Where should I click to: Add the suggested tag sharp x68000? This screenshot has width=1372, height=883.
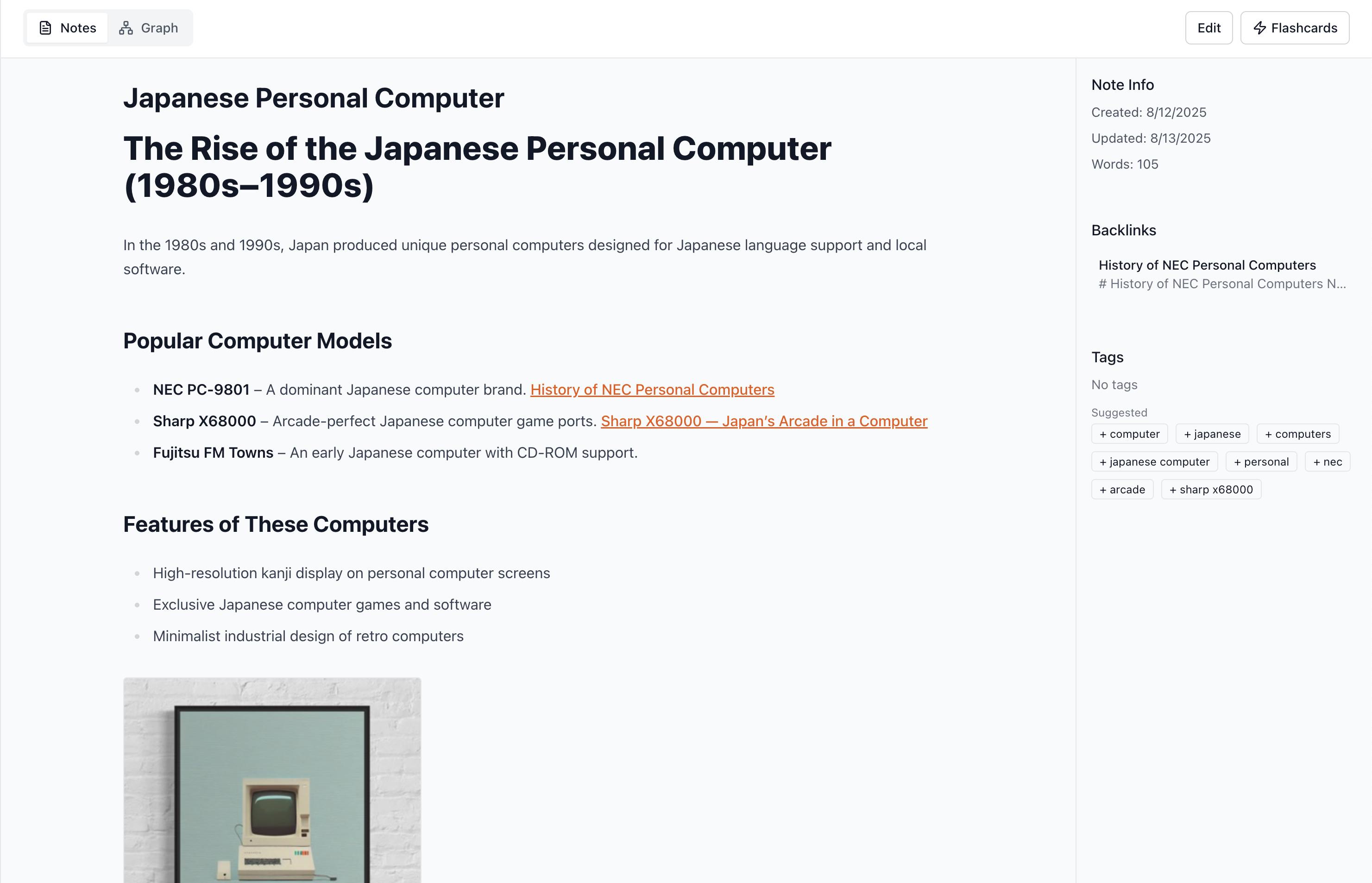pos(1211,490)
